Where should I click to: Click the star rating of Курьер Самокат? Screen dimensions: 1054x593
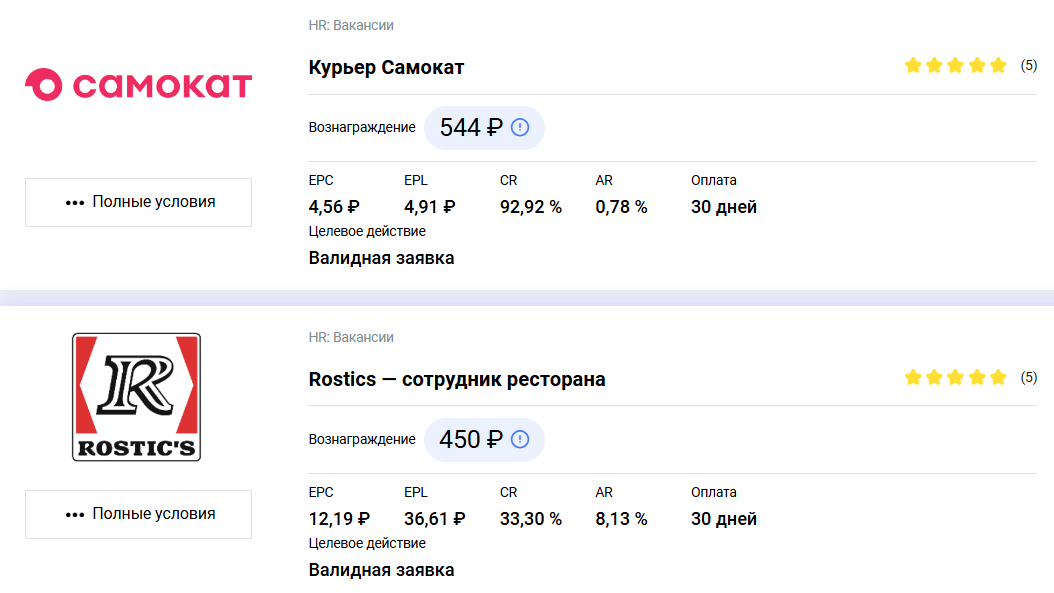[x=955, y=65]
